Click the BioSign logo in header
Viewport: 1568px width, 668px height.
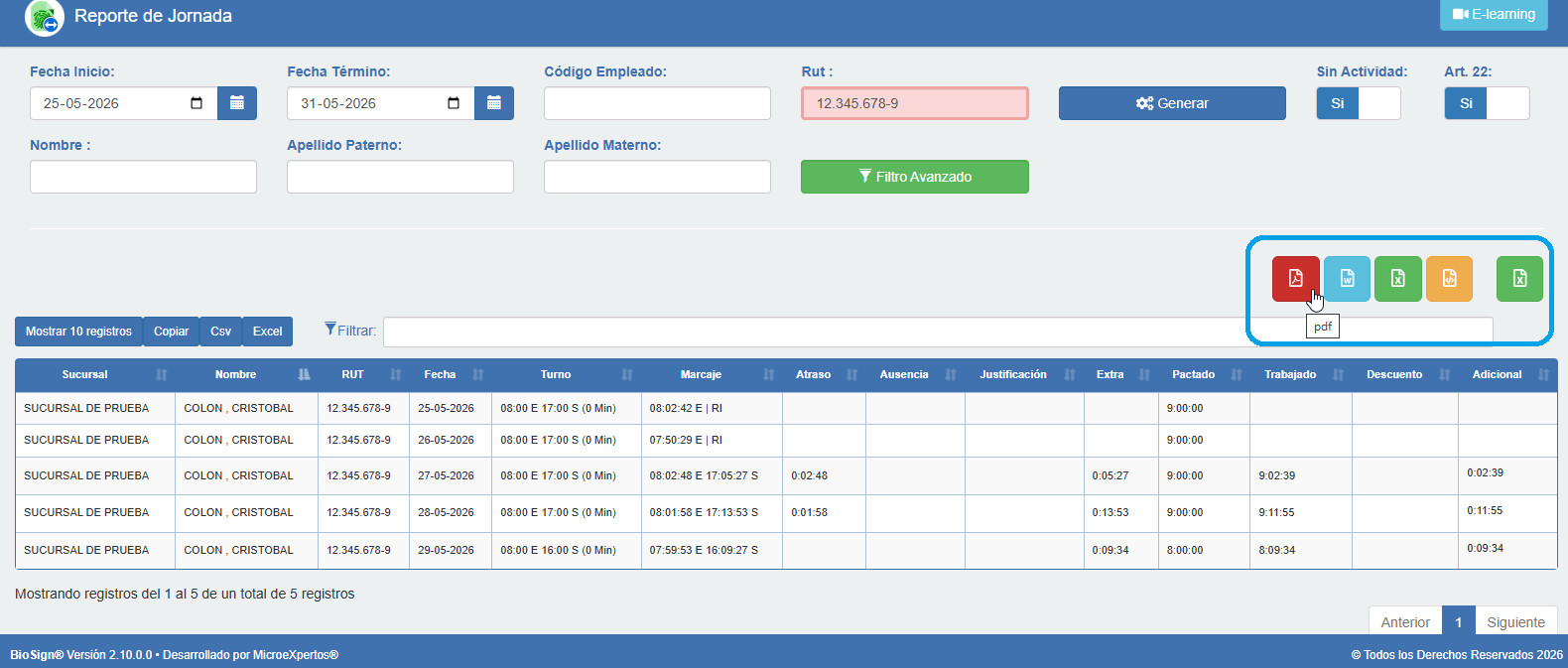(44, 17)
